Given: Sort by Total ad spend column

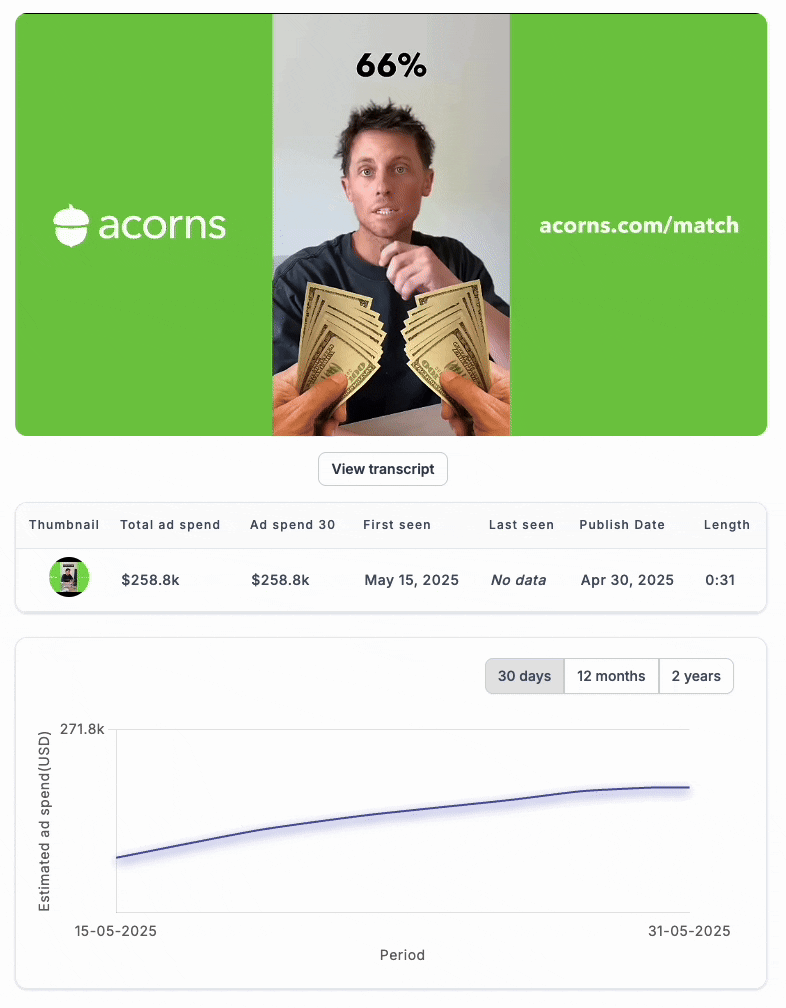Looking at the screenshot, I should coord(170,525).
